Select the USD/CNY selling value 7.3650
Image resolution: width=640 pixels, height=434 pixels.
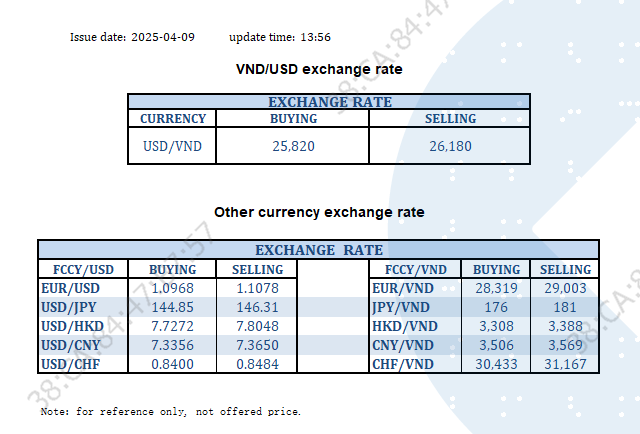pos(257,345)
